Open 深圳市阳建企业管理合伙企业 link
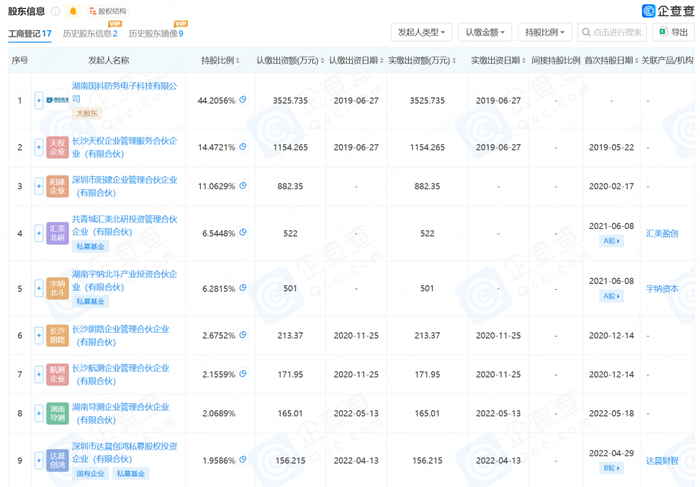 (x=125, y=186)
